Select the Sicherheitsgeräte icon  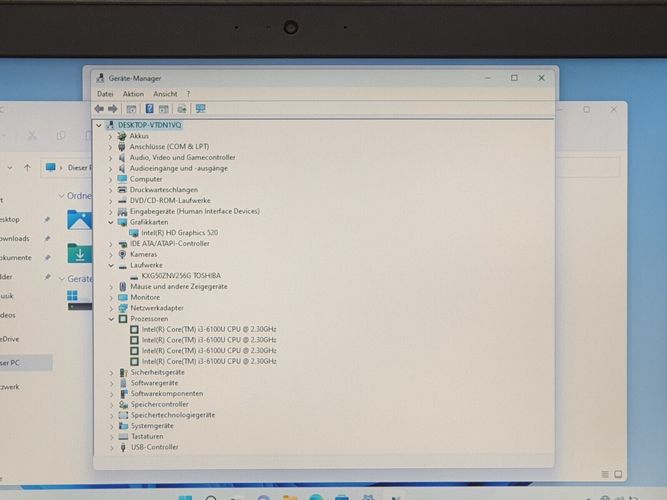[123, 372]
